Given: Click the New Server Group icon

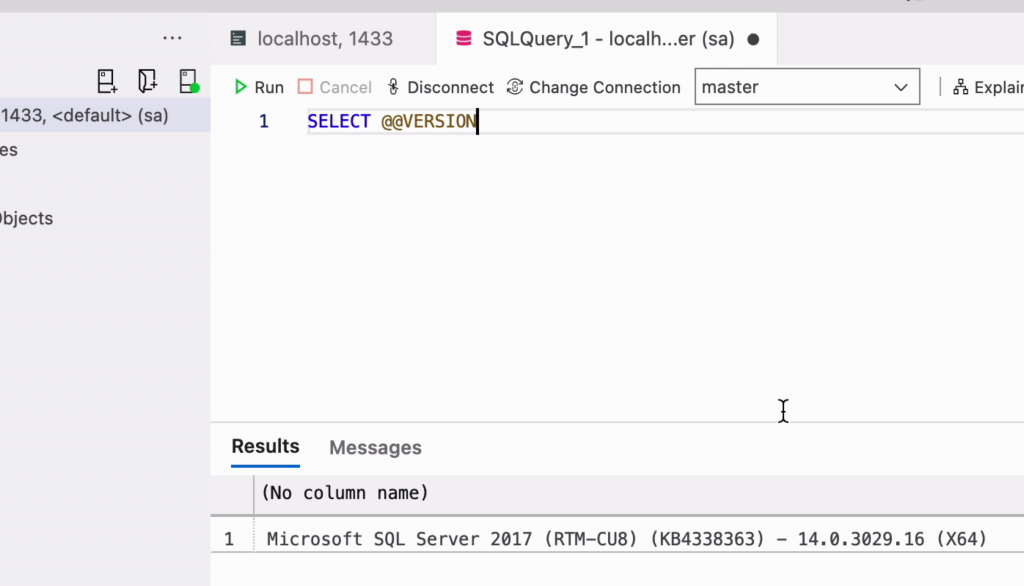Looking at the screenshot, I should pos(147,81).
